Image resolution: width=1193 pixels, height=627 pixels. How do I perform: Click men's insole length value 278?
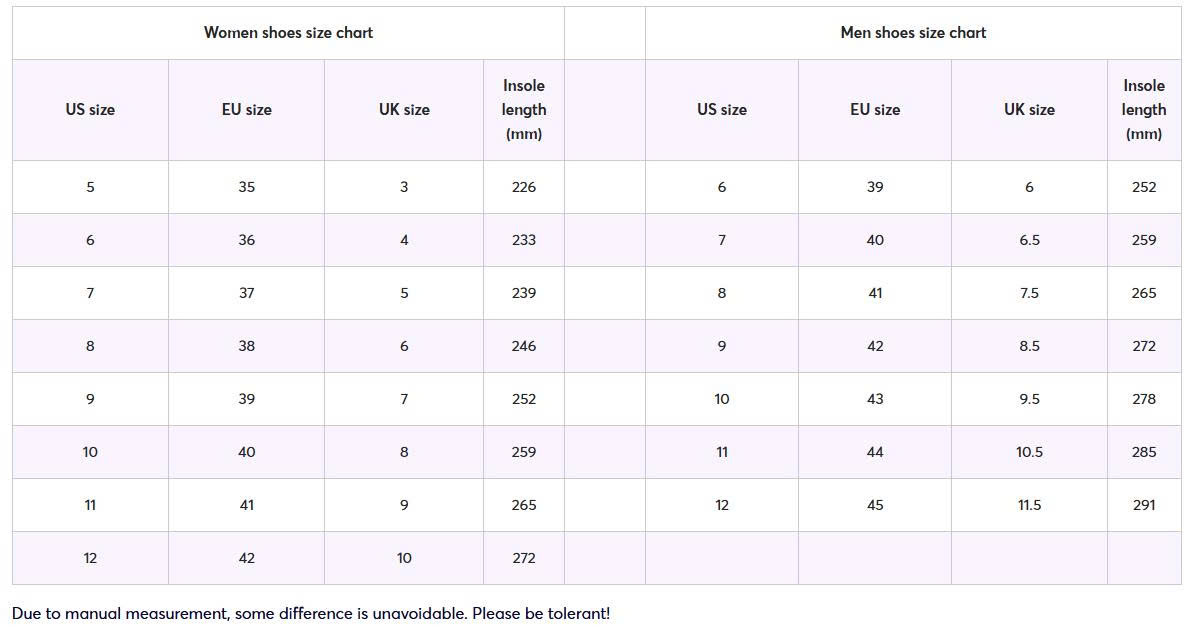coord(1144,399)
